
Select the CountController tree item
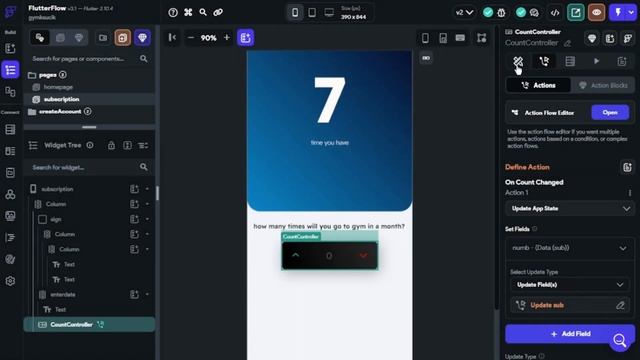coord(89,324)
